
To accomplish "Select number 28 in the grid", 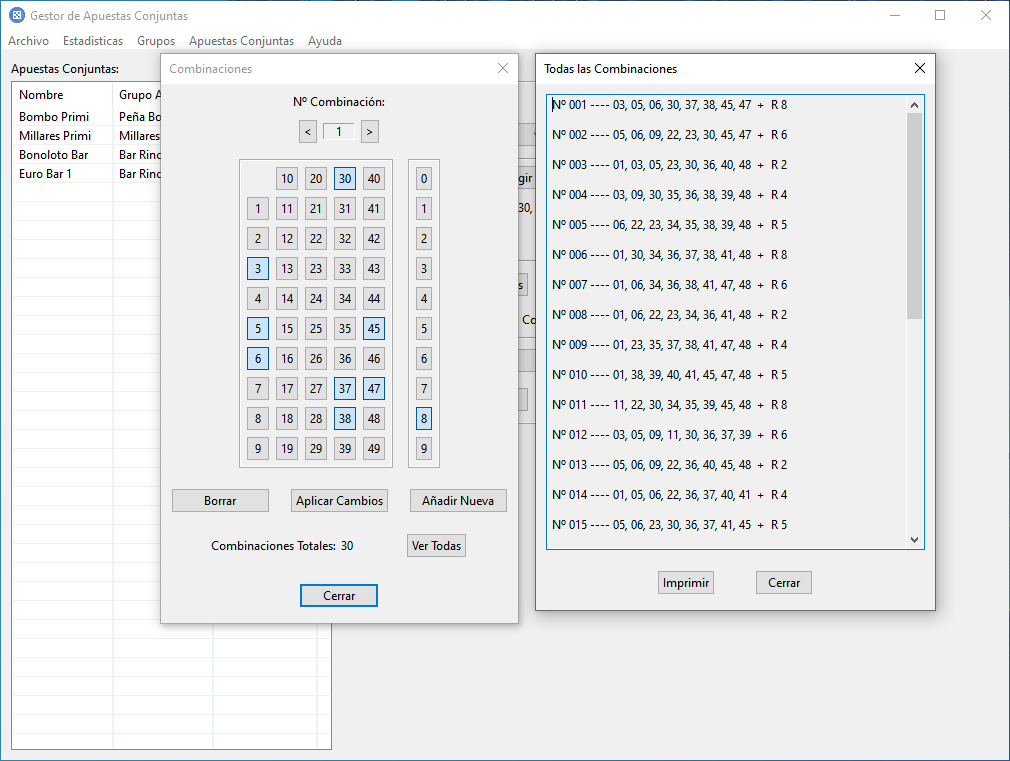I will click(316, 419).
